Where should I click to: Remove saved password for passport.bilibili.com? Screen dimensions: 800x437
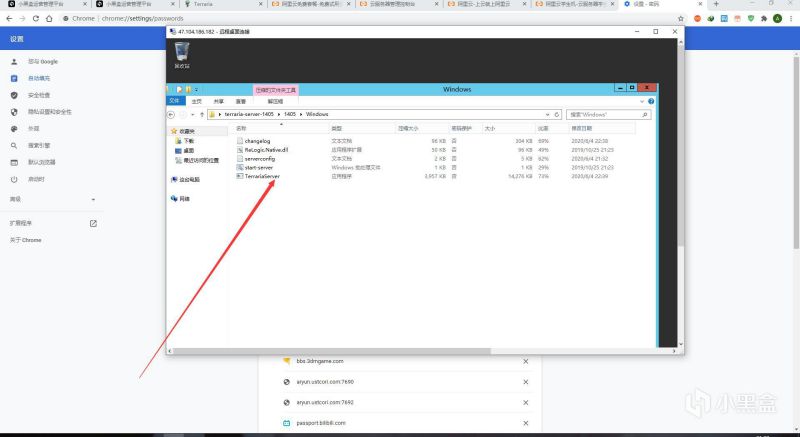pyautogui.click(x=526, y=423)
